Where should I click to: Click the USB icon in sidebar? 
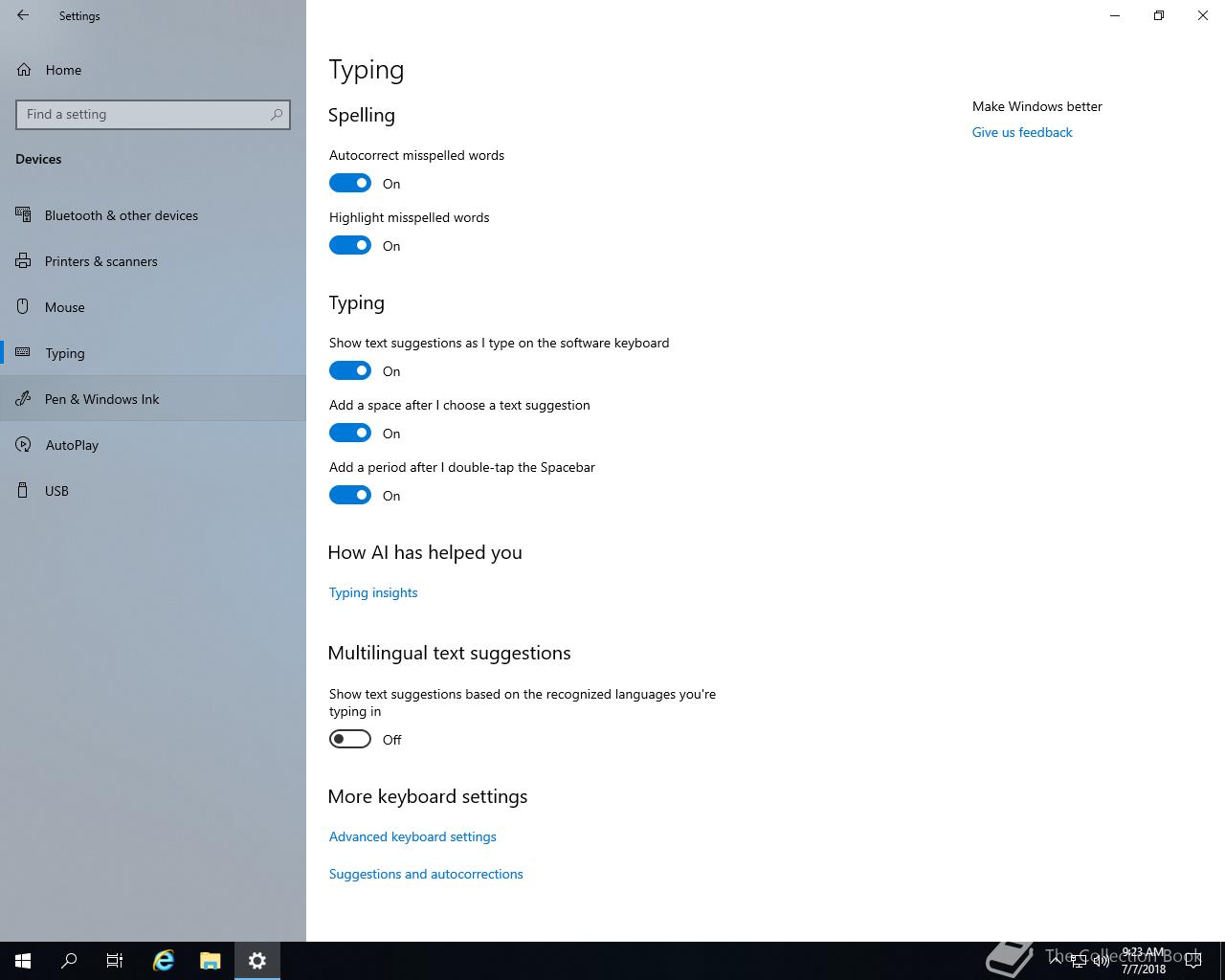pos(24,491)
